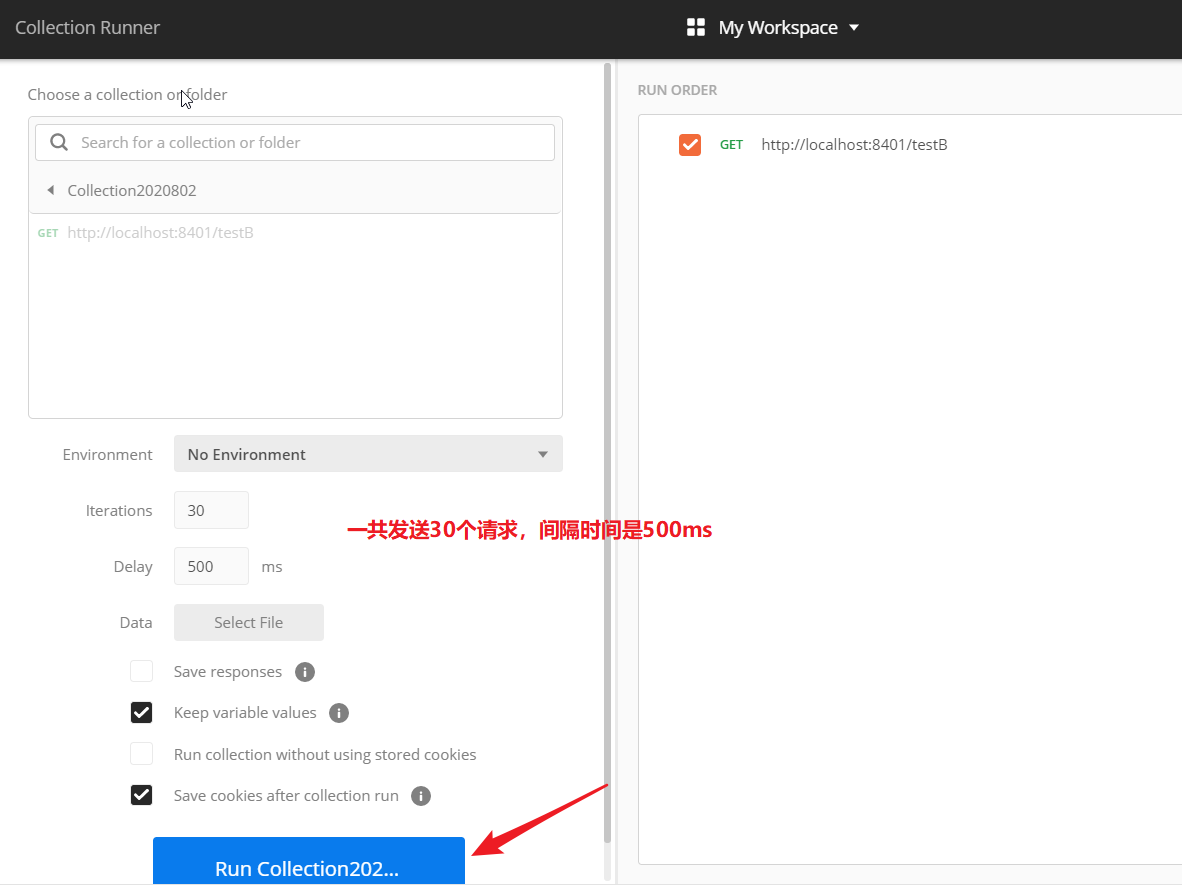This screenshot has height=894, width=1182.
Task: Uncheck the testB request in Run Order
Action: [x=690, y=145]
